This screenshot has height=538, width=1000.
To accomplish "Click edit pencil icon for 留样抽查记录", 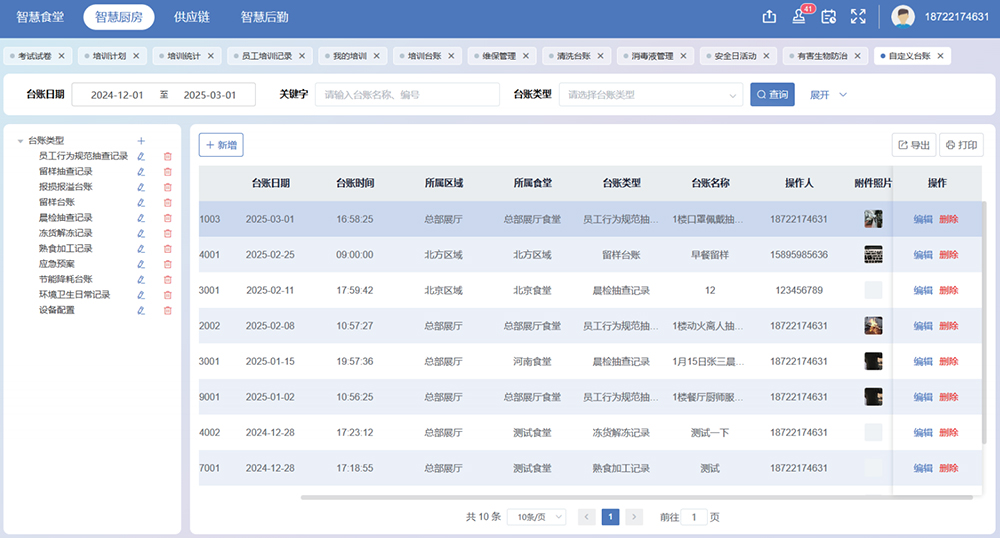I will tap(141, 172).
